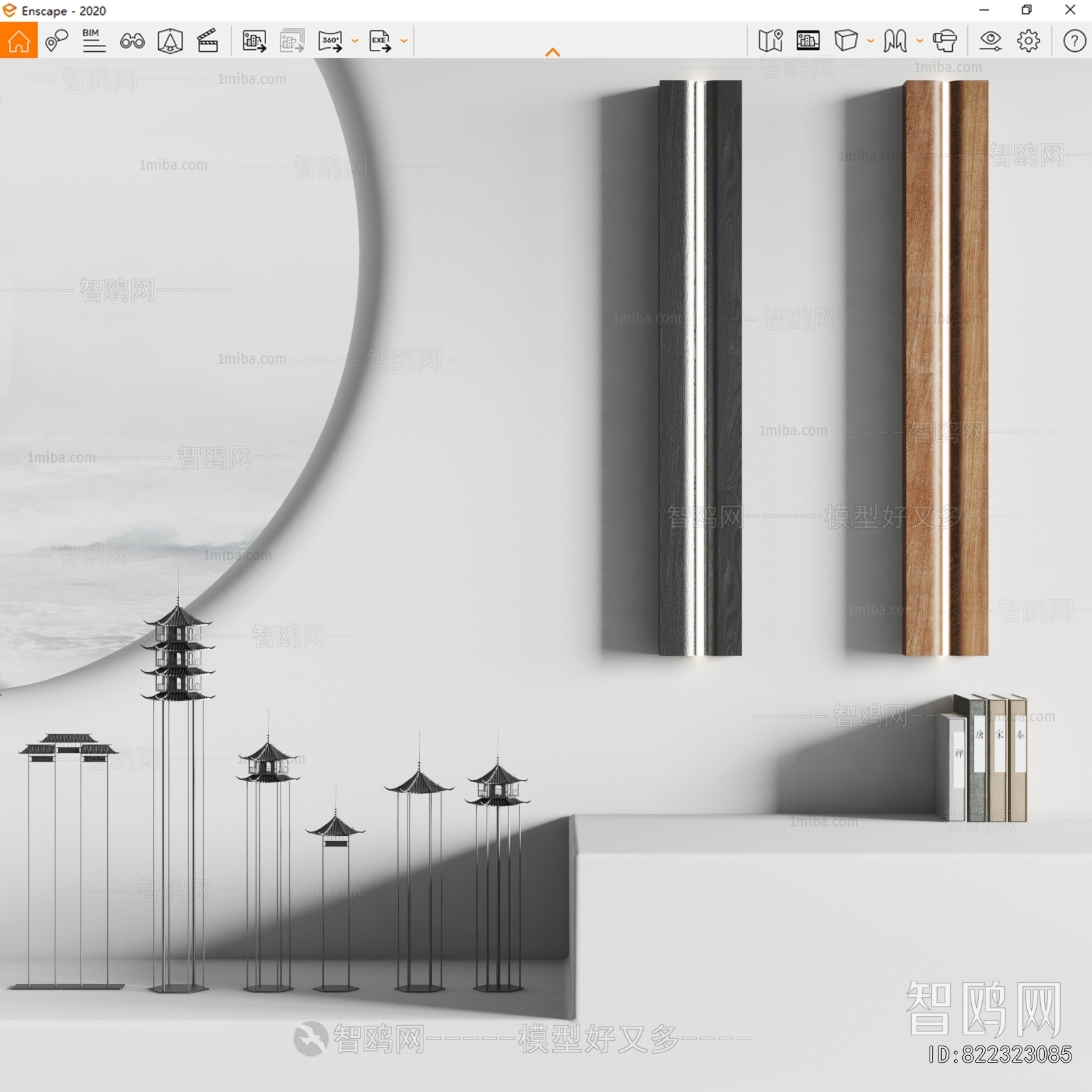Screen dimensions: 1092x1092
Task: Open the help question mark icon
Action: (1075, 41)
